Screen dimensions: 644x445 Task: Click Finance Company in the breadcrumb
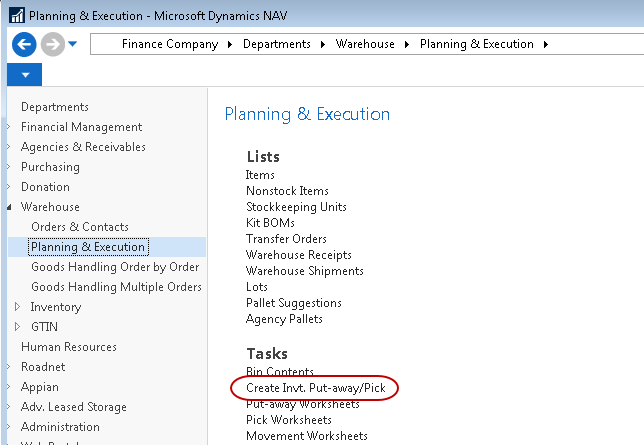tap(169, 44)
